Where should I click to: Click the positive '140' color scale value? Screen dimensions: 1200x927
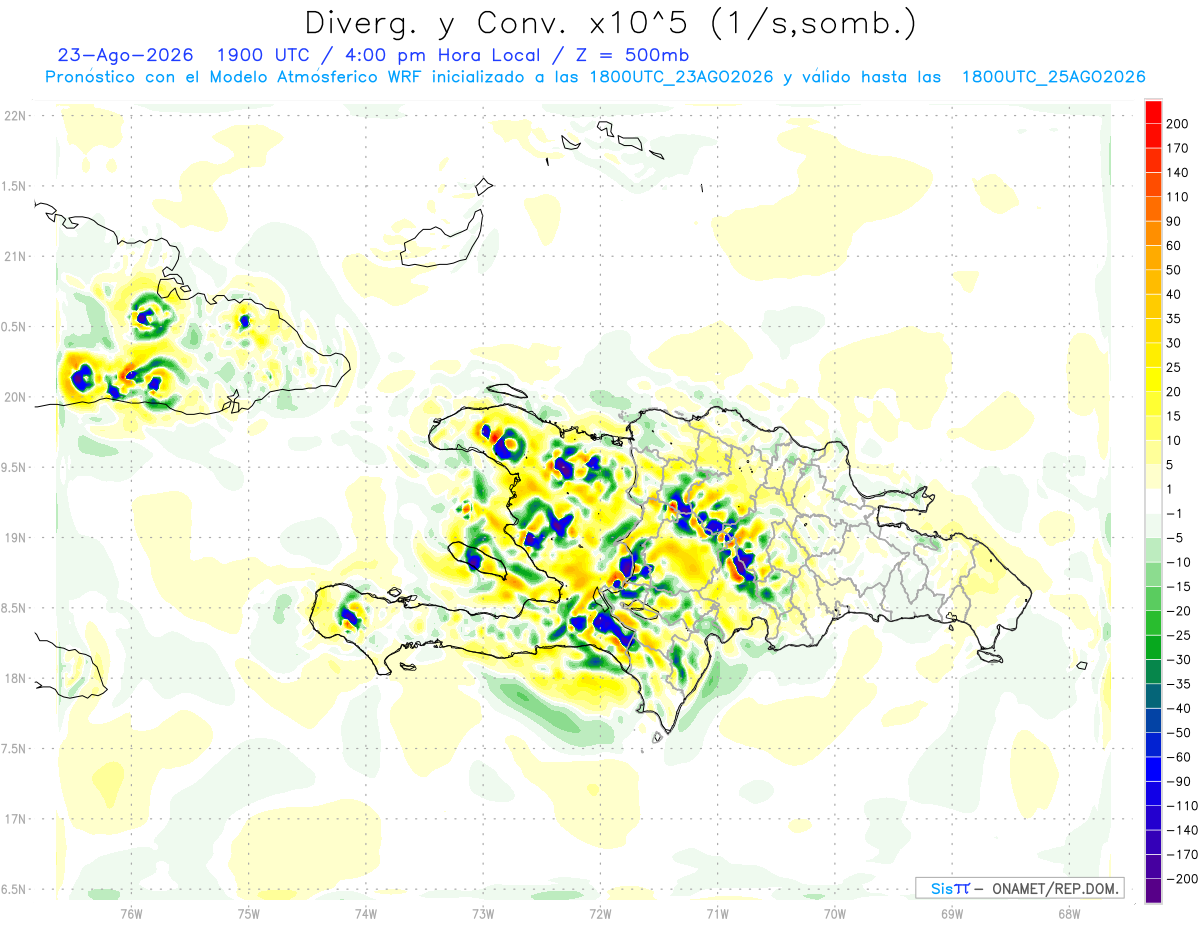pos(1177,173)
